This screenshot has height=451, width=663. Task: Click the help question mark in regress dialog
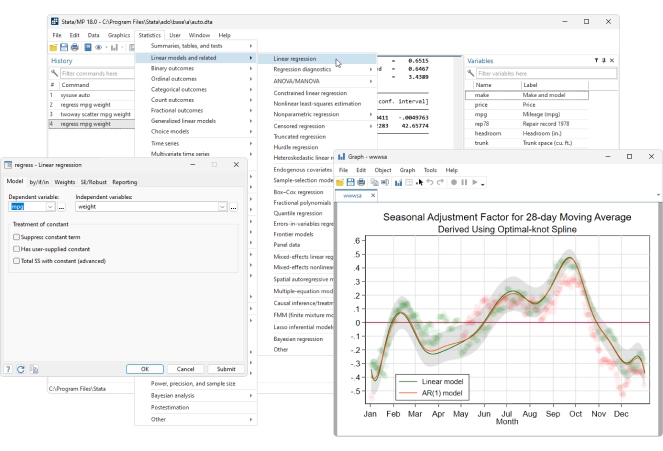tap(8, 369)
